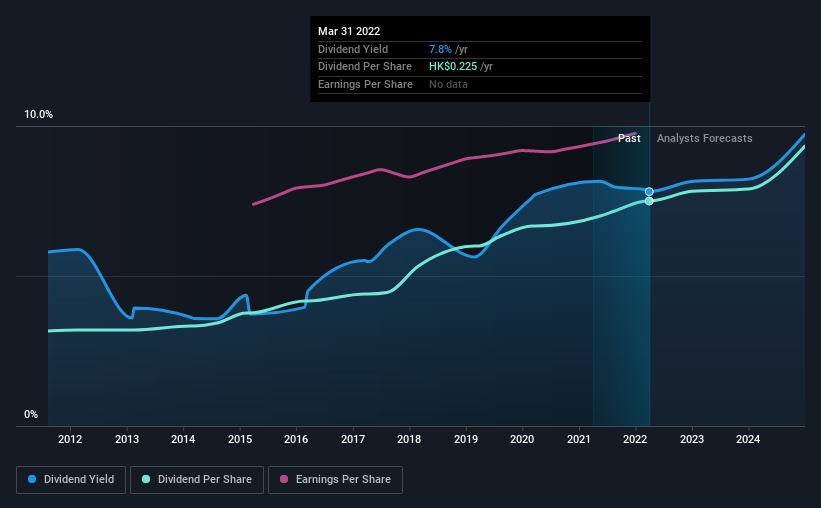Image resolution: width=821 pixels, height=508 pixels.
Task: Click the 2017 x-axis label
Action: tap(353, 439)
